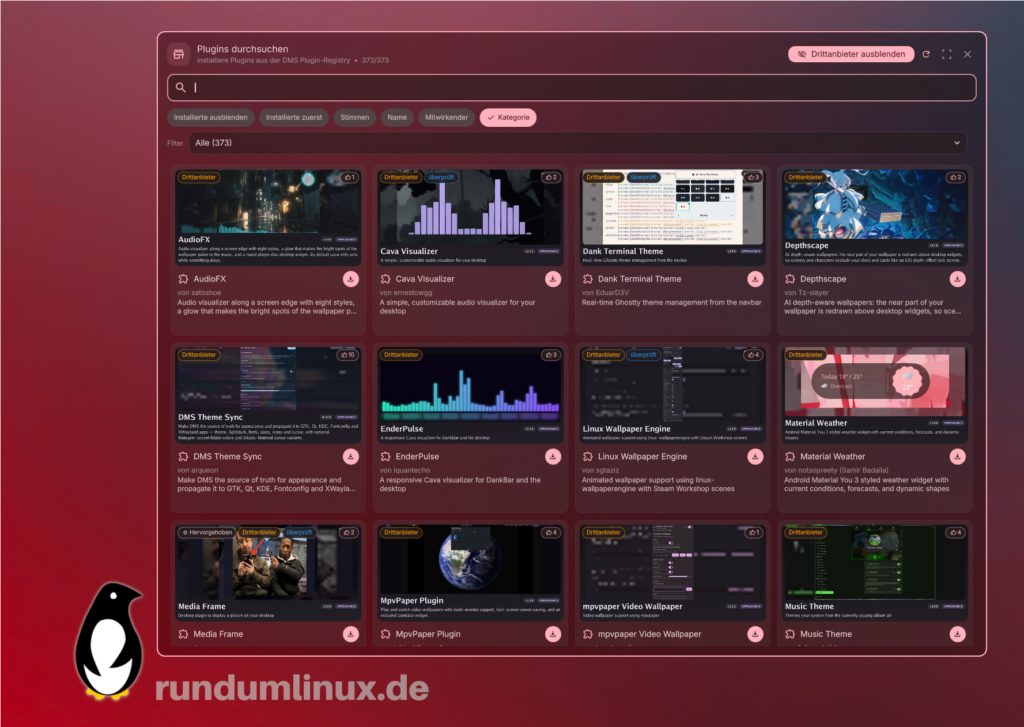
Task: Click the fullscreen expand icon in header
Action: point(947,54)
